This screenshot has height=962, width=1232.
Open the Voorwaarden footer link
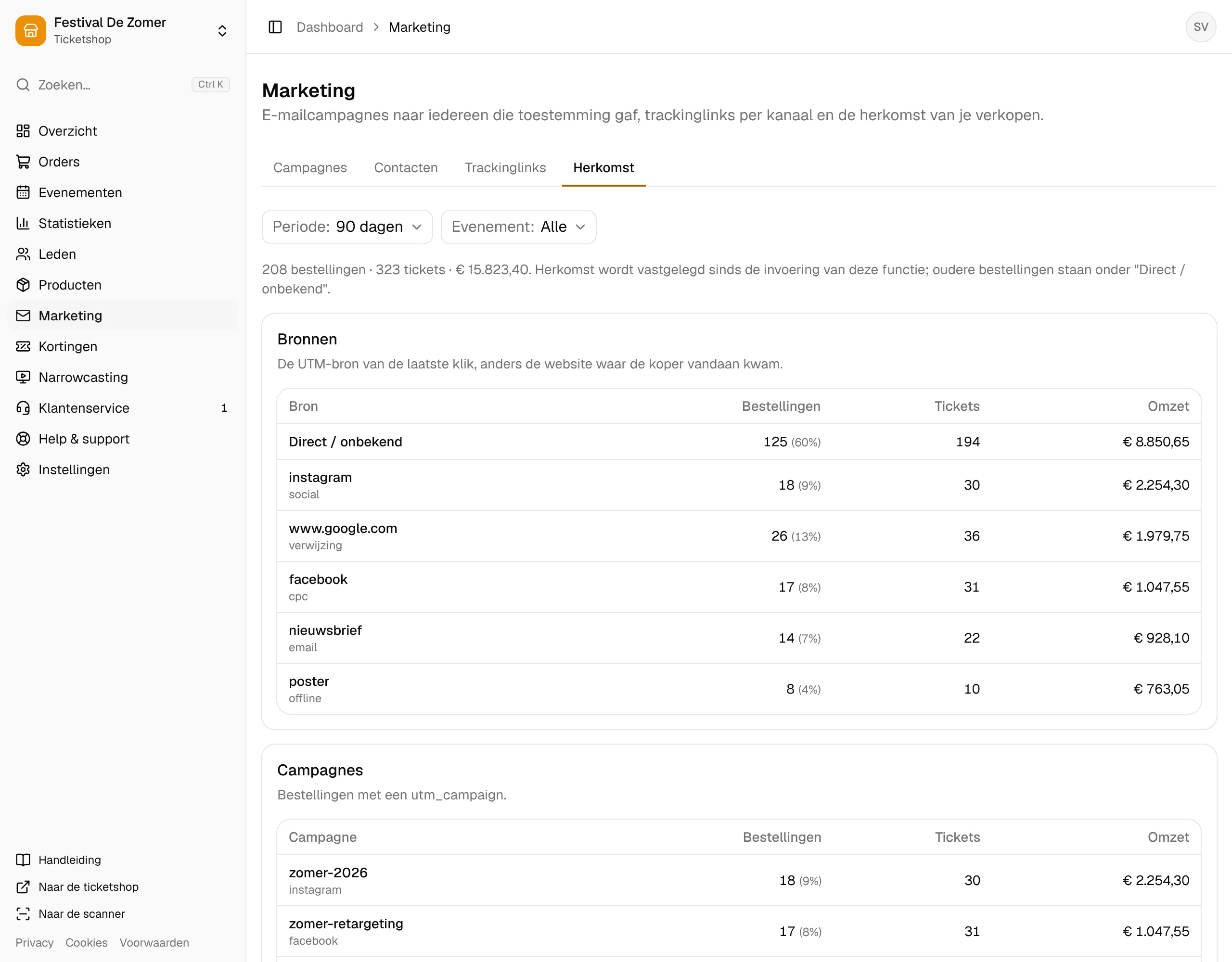coord(154,943)
